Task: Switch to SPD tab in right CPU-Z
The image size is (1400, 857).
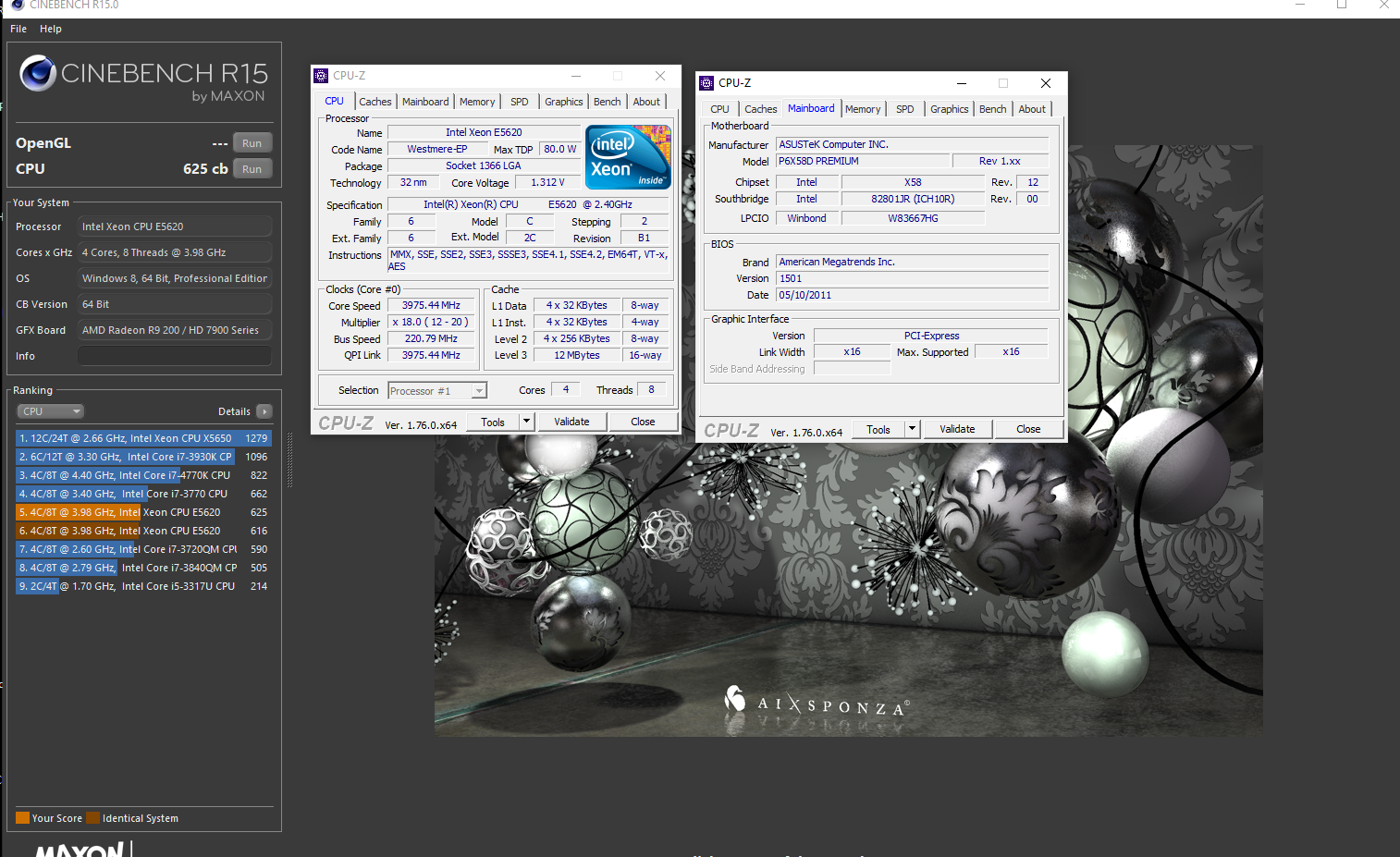Action: coord(905,109)
